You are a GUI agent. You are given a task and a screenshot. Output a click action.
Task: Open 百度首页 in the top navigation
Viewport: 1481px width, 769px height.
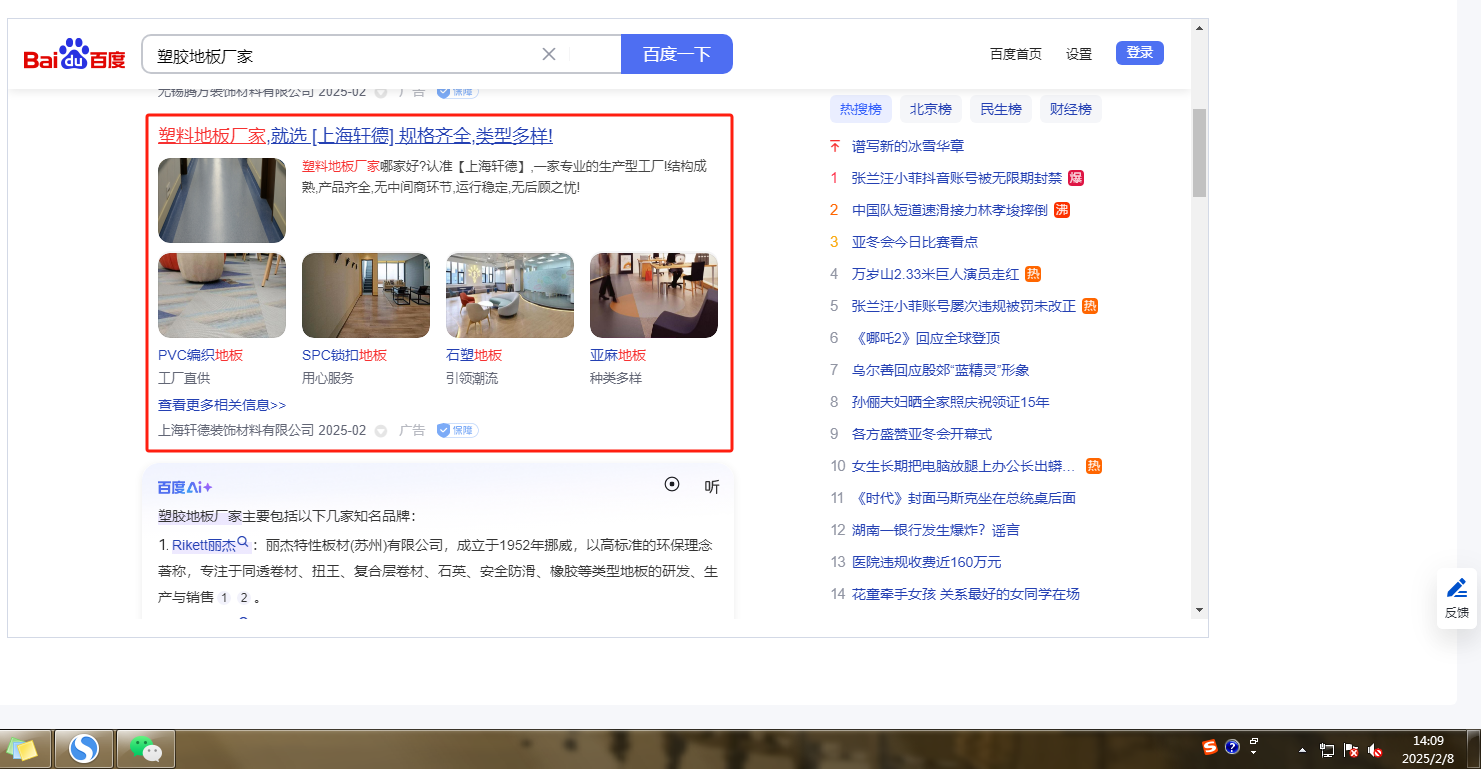coord(1016,54)
